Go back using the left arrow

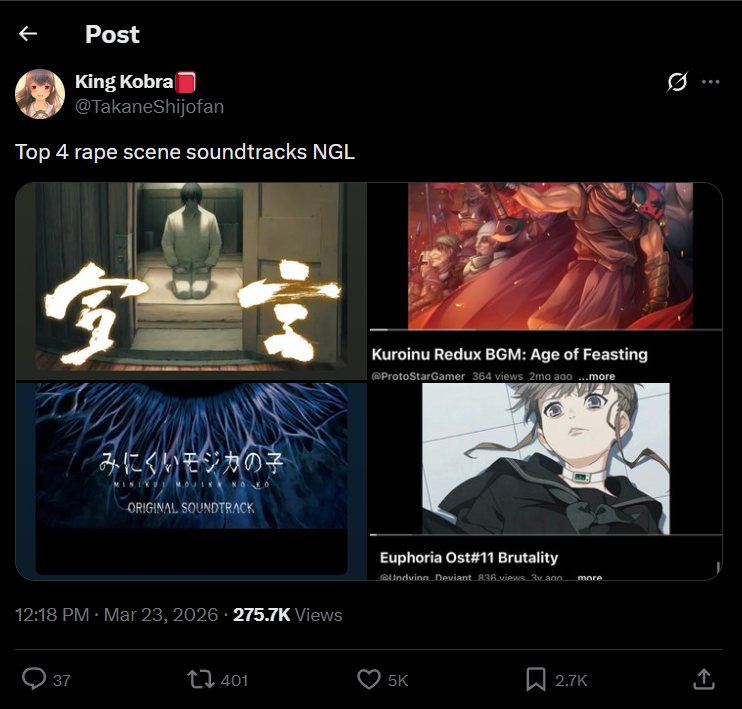(x=28, y=34)
